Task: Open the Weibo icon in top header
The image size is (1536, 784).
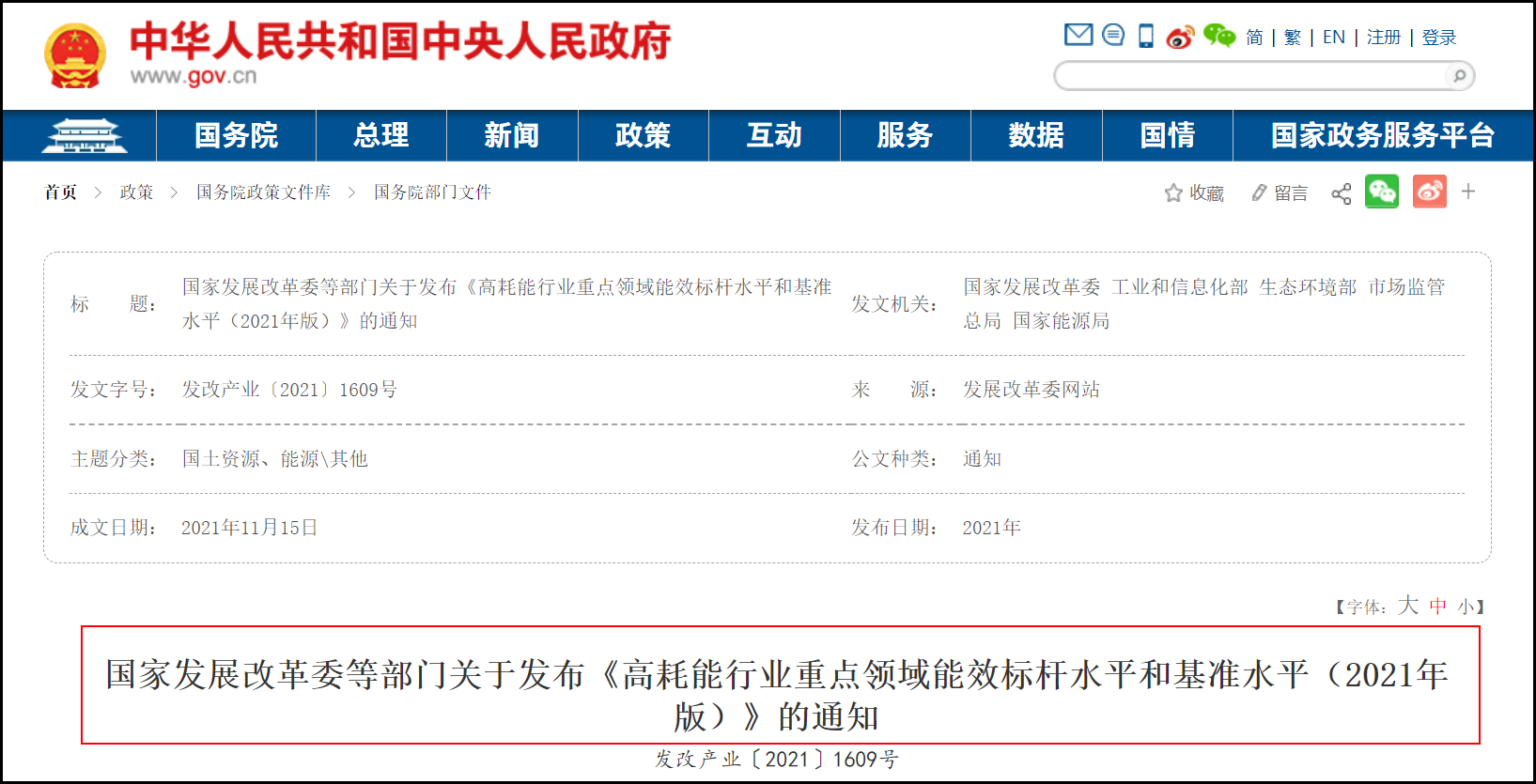Action: pyautogui.click(x=1180, y=37)
